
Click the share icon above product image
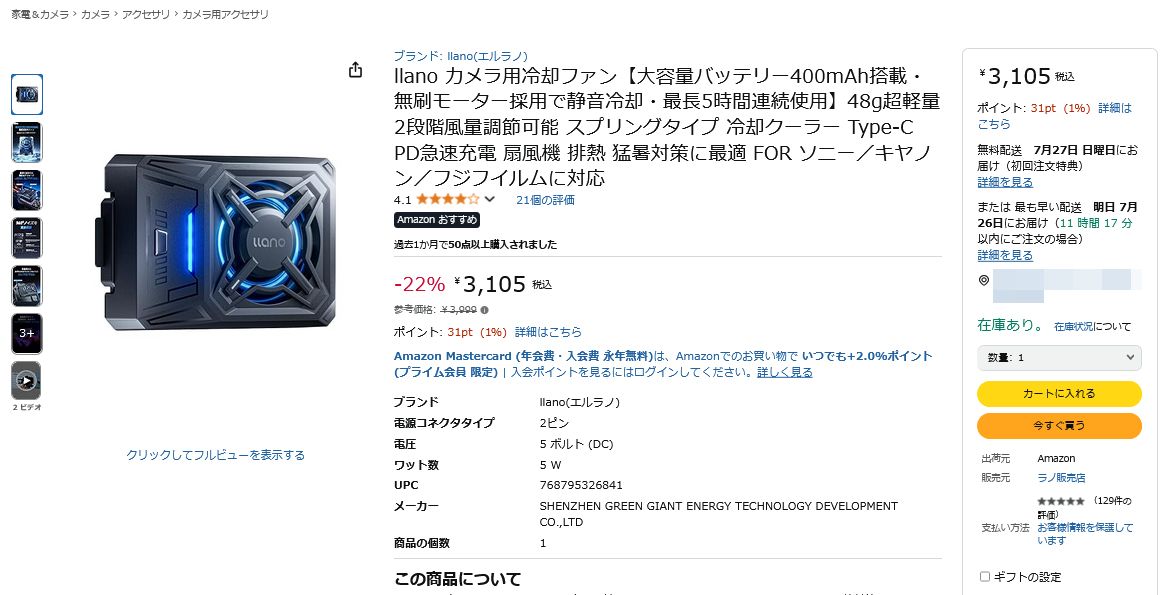point(355,70)
